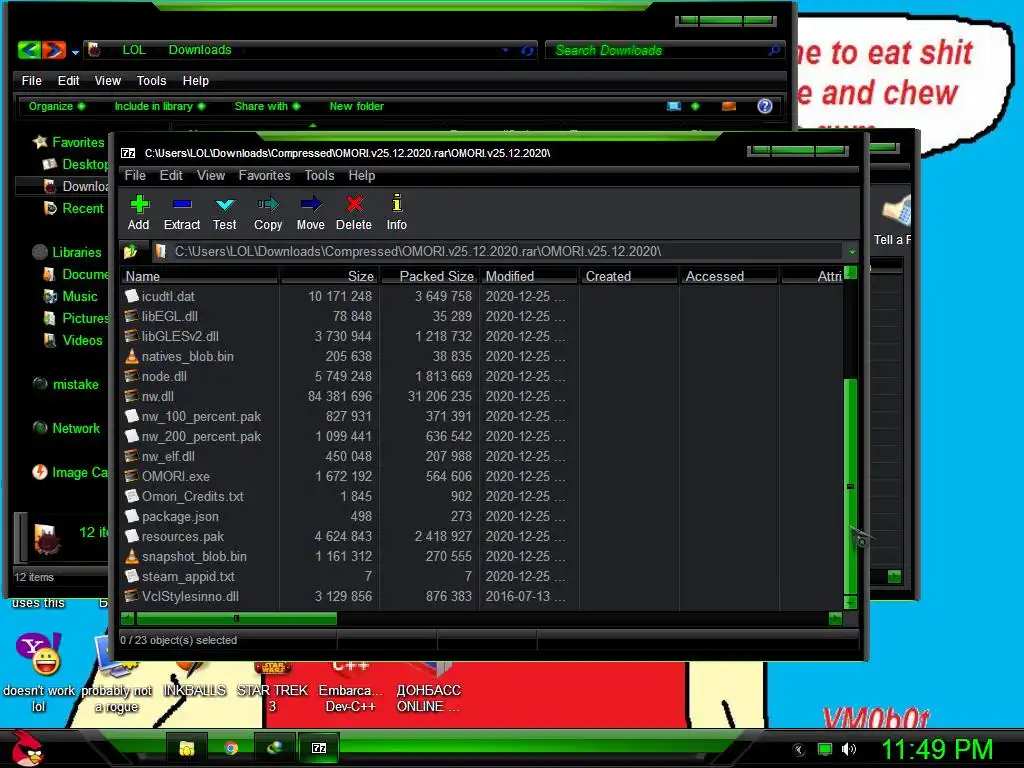
Task: Change Explorer view icon
Action: click(x=674, y=106)
